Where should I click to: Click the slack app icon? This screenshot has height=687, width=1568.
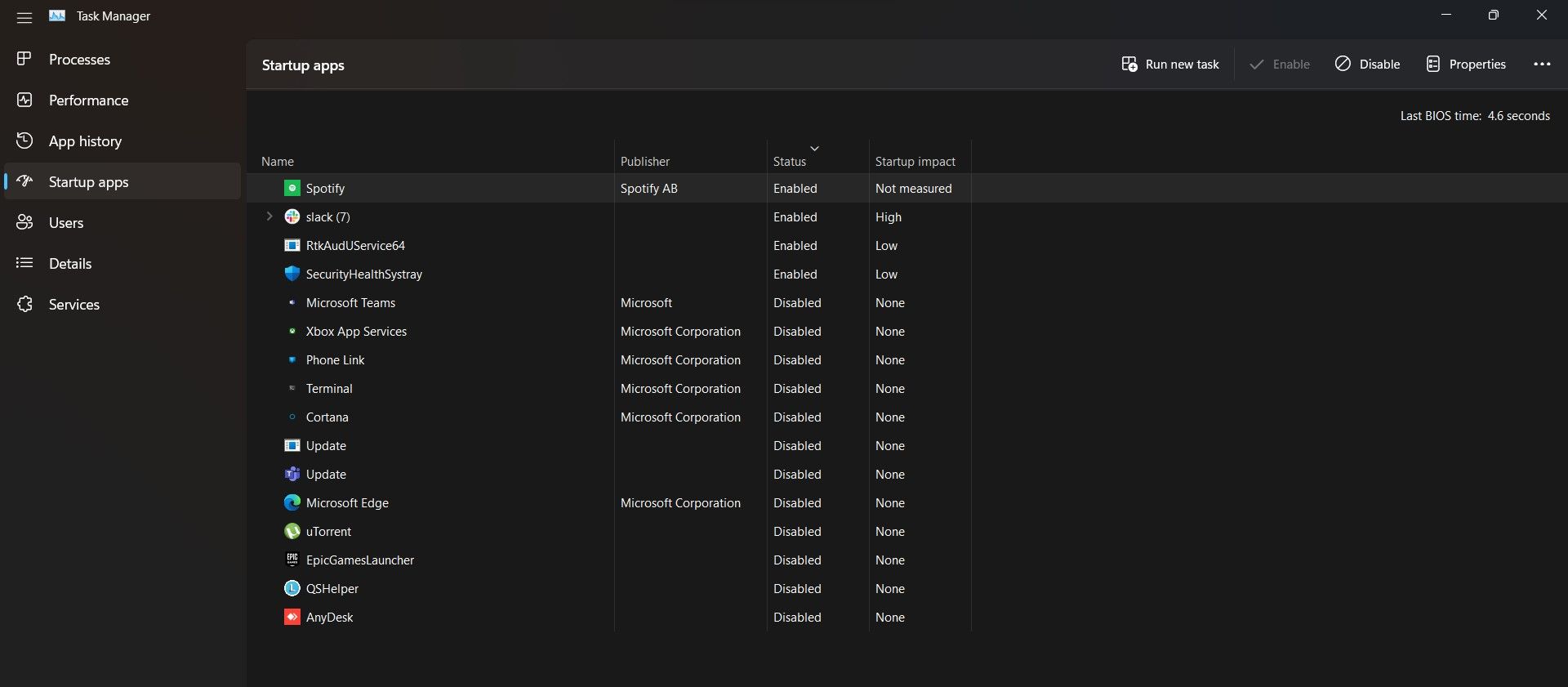[x=292, y=216]
